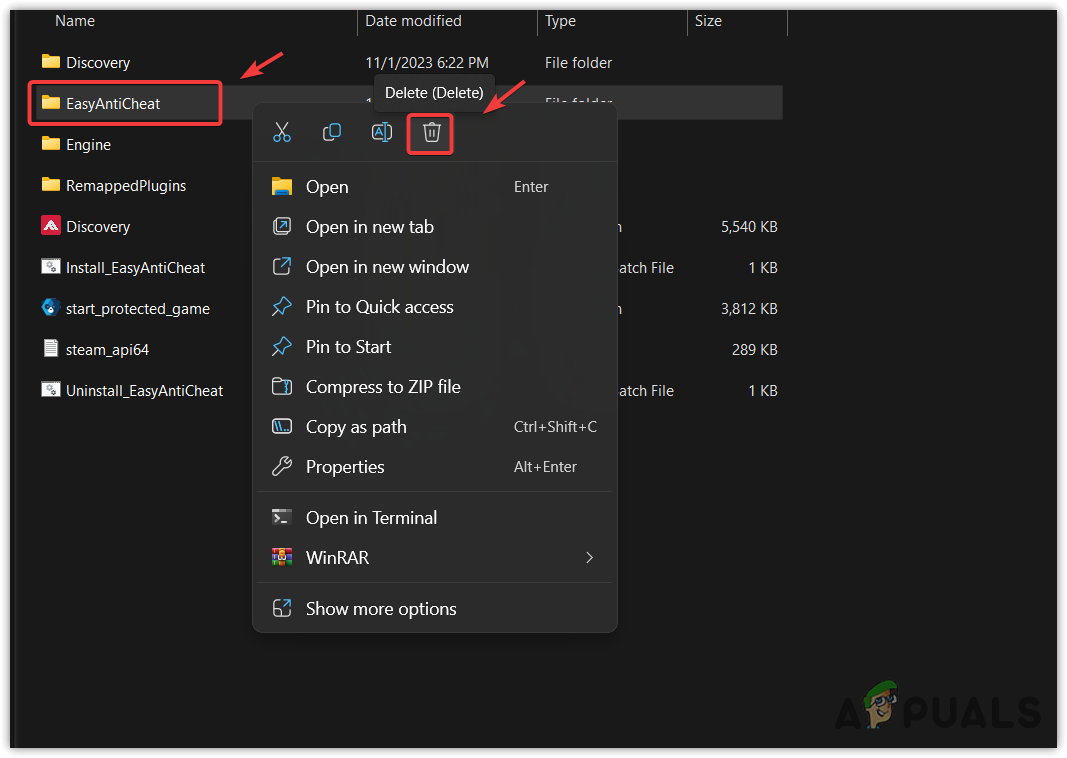Click the 5,540 KB size value
1067x758 pixels.
pos(749,227)
